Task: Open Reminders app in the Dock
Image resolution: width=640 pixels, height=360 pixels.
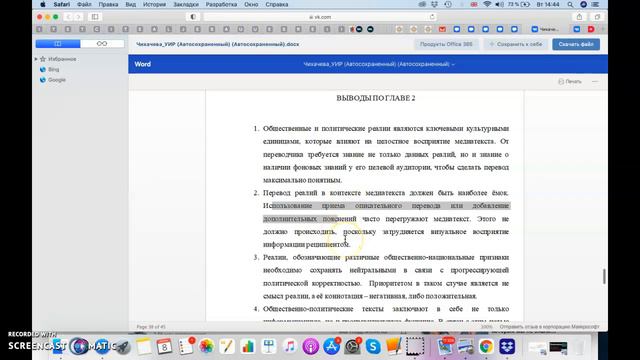Action: [x=186, y=347]
